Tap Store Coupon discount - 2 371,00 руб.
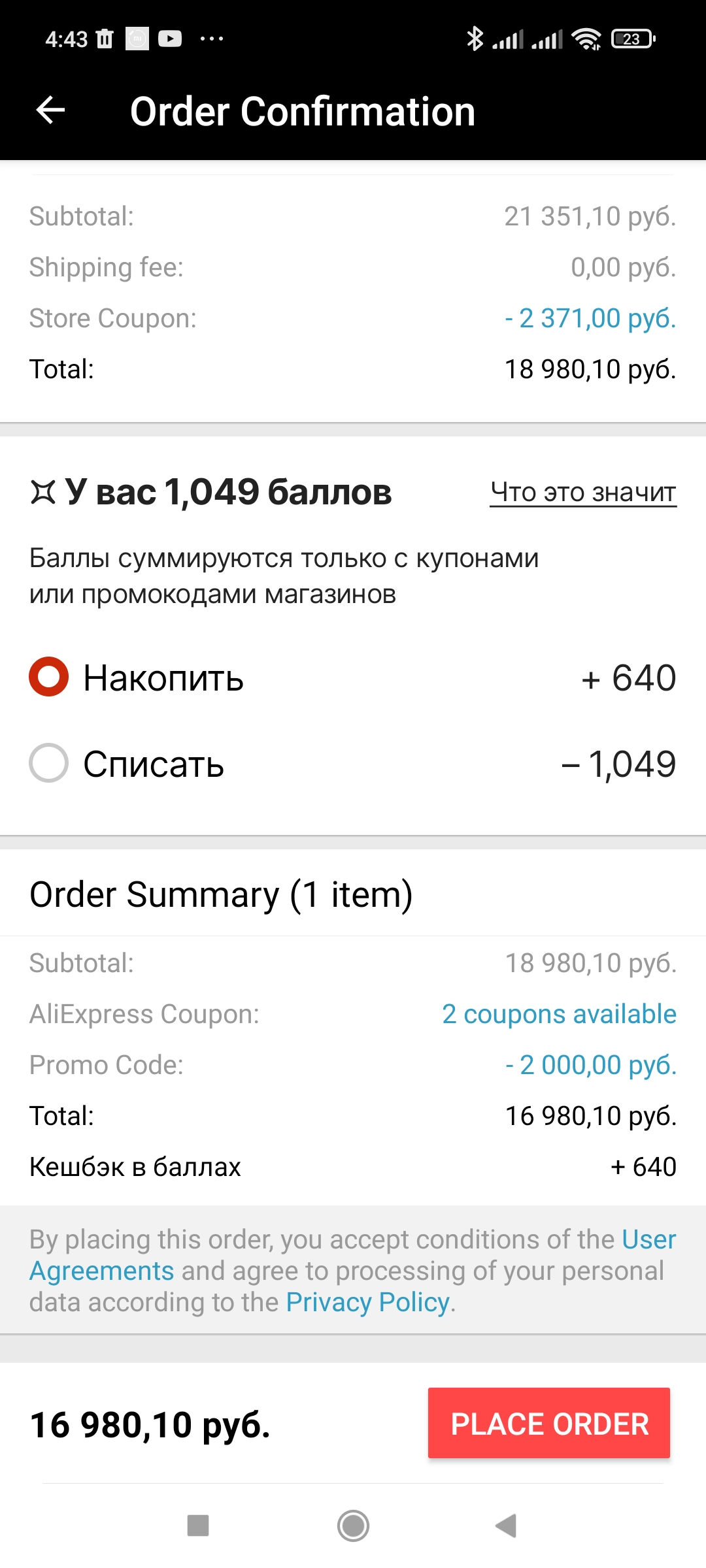Screen dimensions: 706x1568 tap(590, 318)
